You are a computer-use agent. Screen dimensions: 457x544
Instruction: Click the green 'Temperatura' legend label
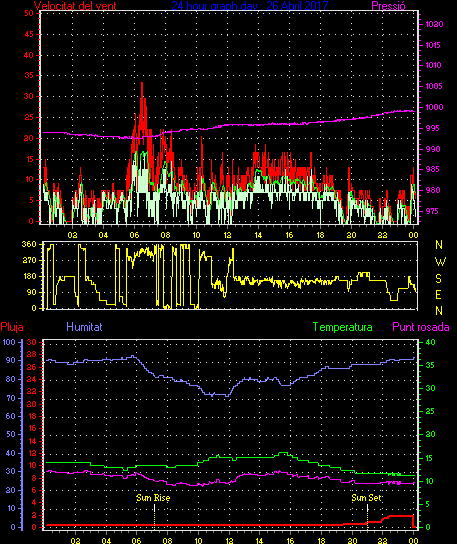[x=342, y=327]
